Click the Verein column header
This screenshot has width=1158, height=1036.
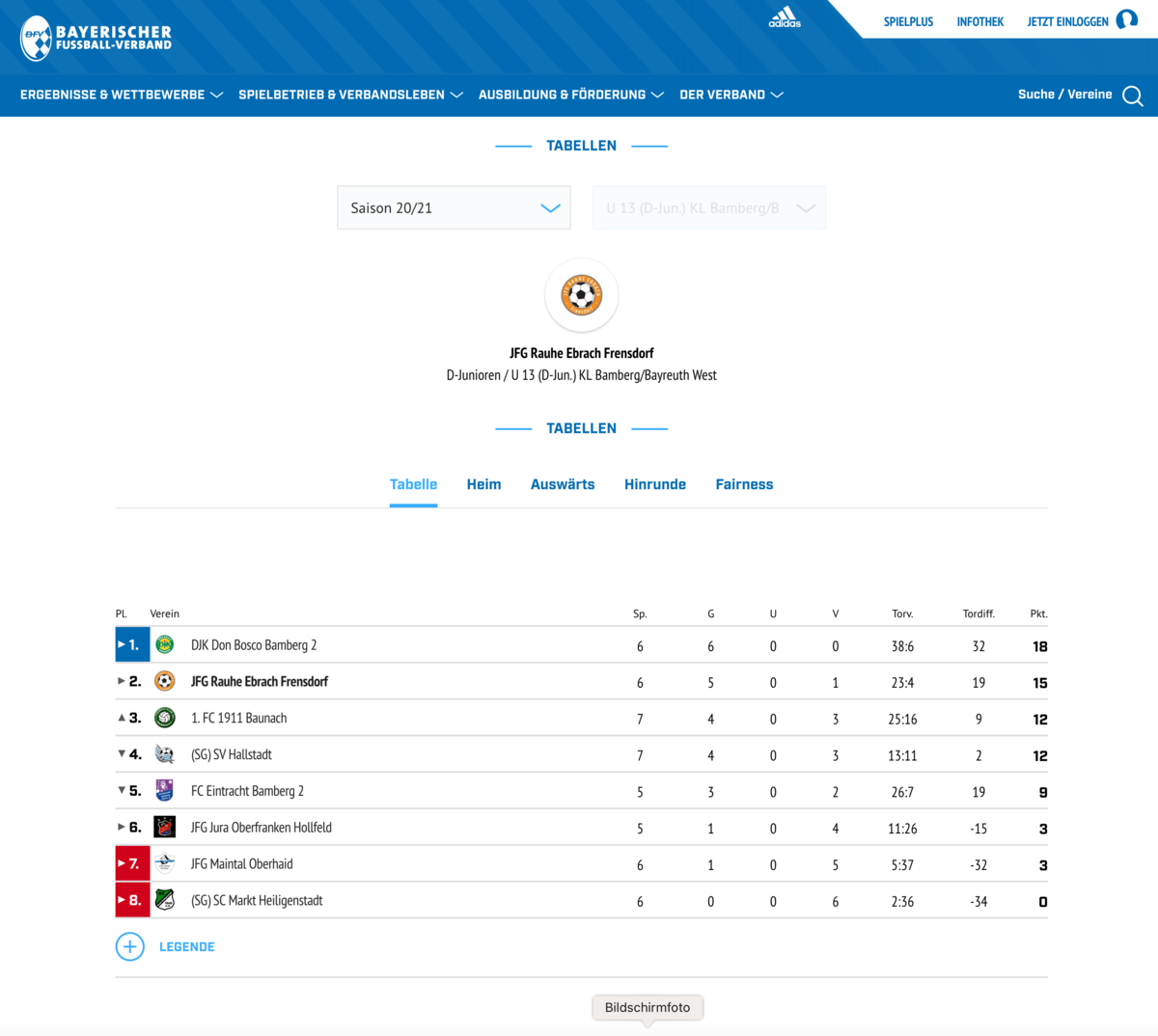(165, 613)
